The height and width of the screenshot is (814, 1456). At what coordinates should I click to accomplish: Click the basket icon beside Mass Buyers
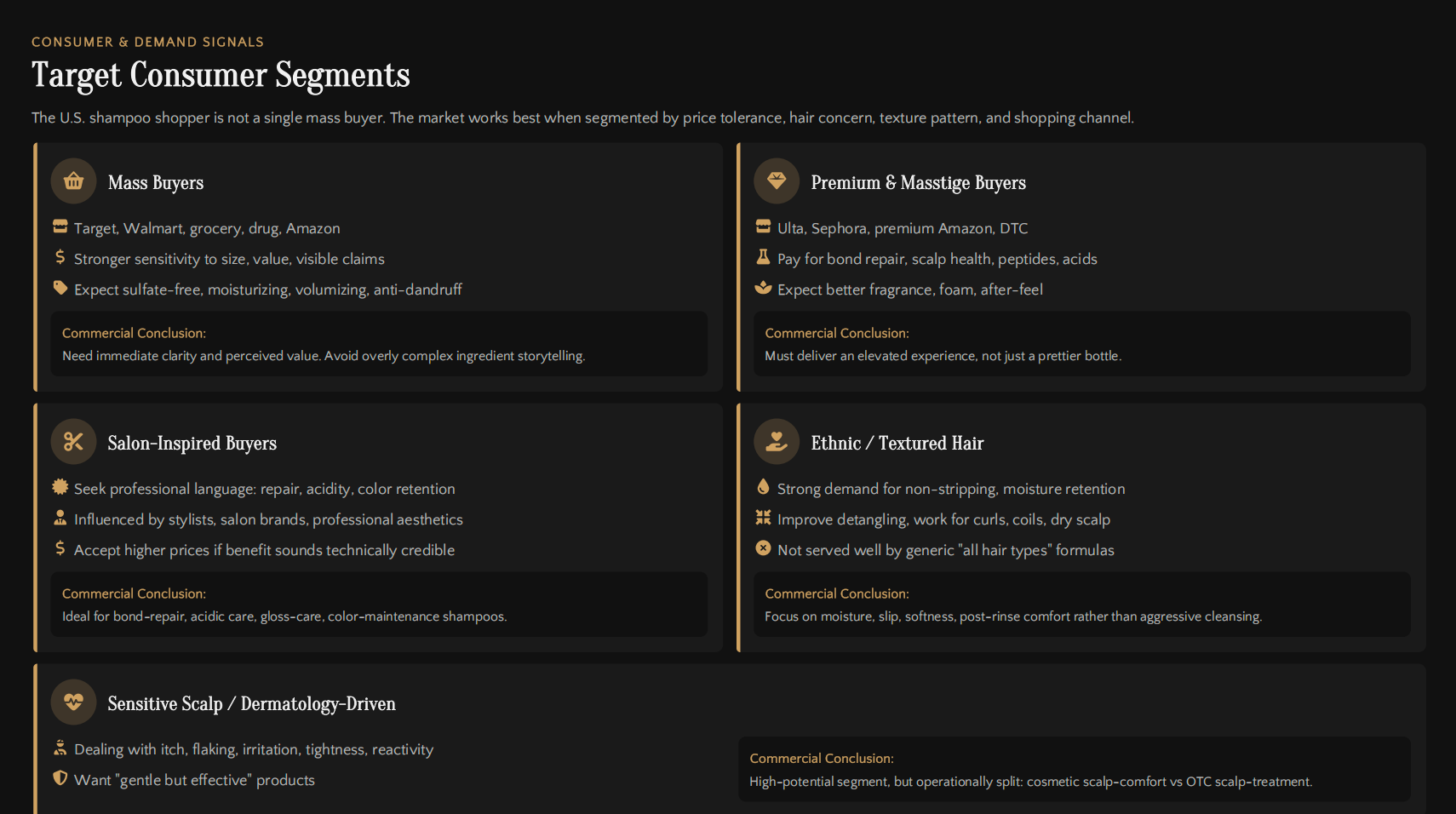73,181
